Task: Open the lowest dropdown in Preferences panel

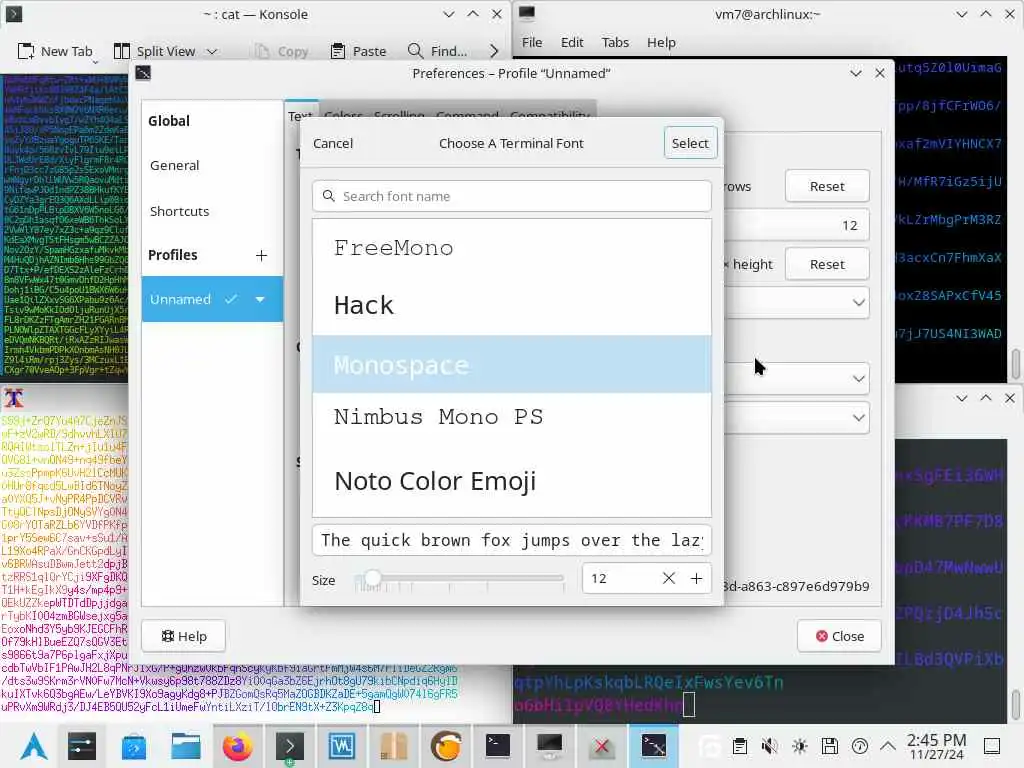Action: click(x=858, y=418)
